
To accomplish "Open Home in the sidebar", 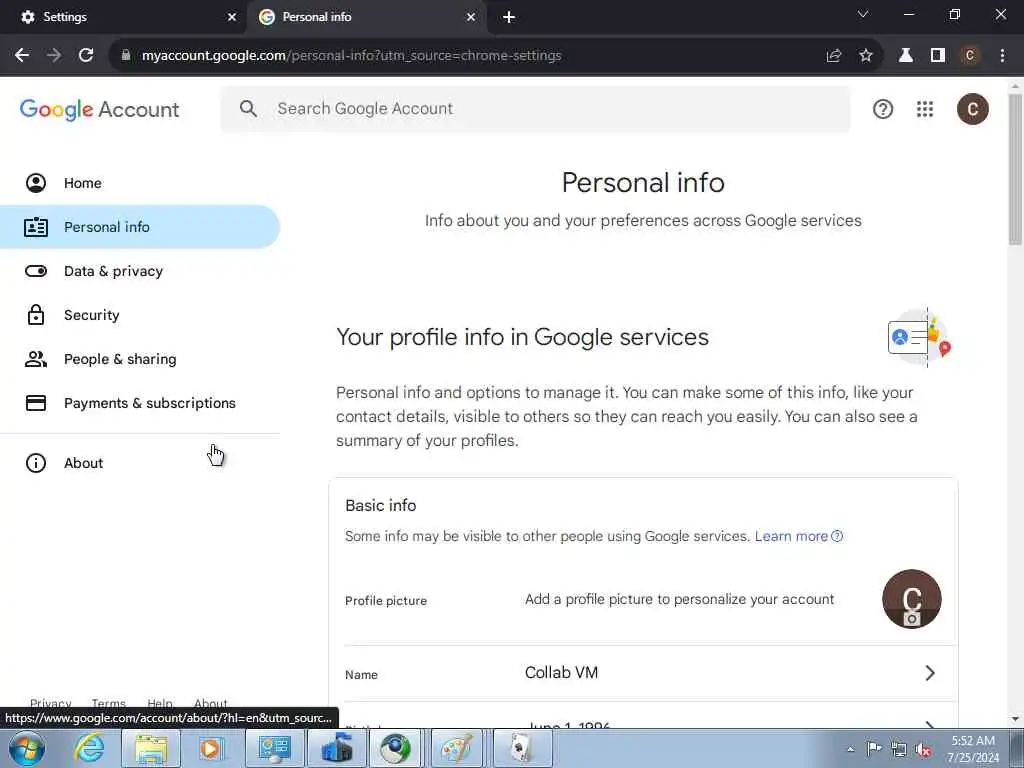I will [140, 183].
